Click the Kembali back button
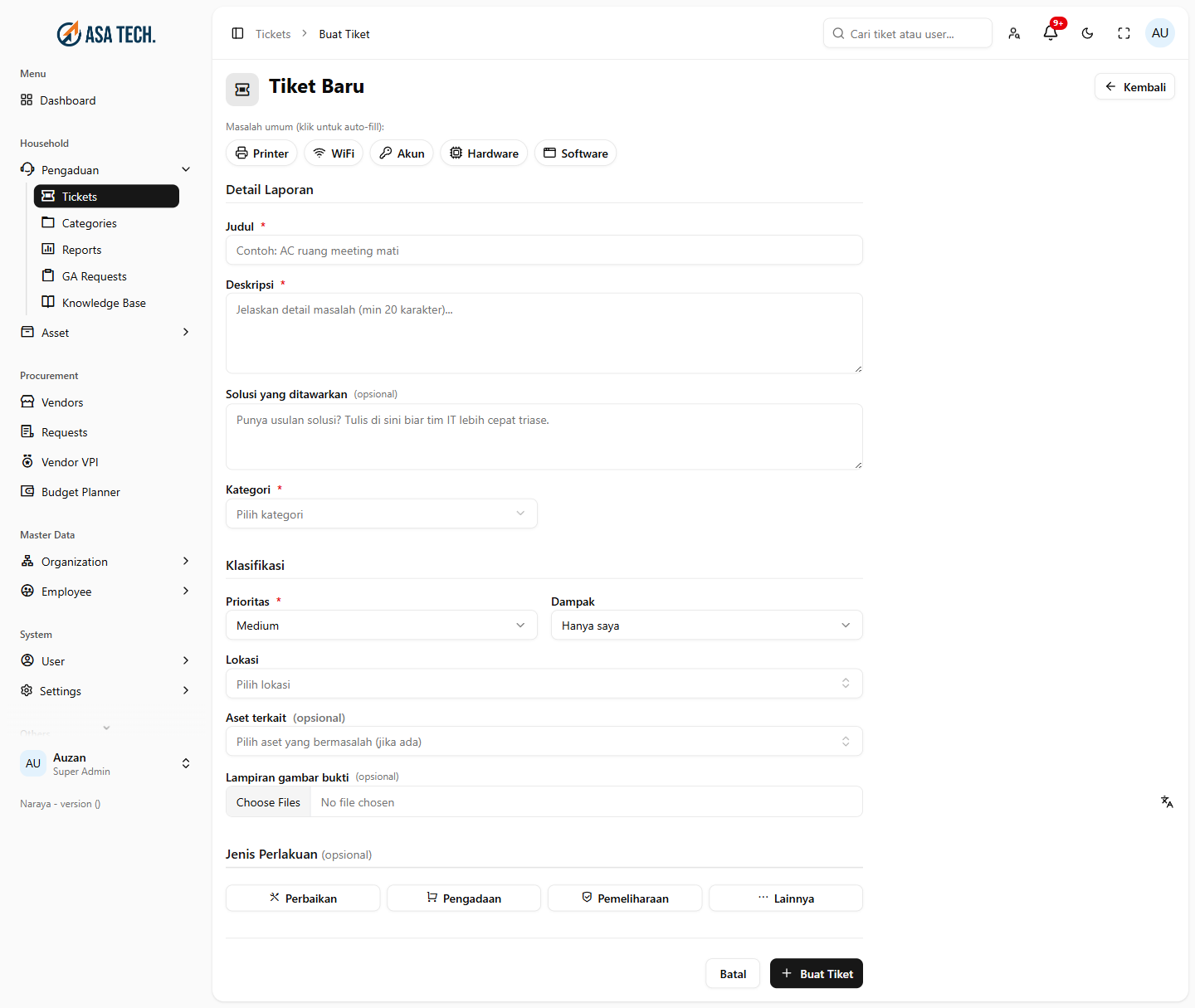1195x1008 pixels. point(1134,86)
